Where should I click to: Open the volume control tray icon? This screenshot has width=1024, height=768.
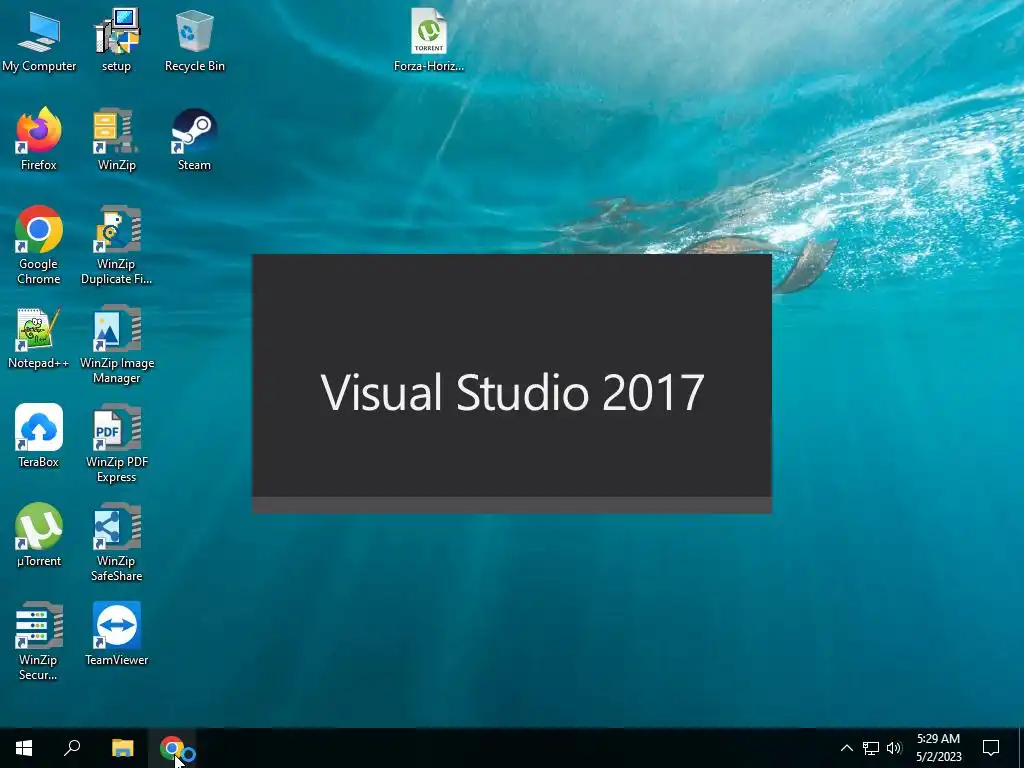click(x=894, y=748)
